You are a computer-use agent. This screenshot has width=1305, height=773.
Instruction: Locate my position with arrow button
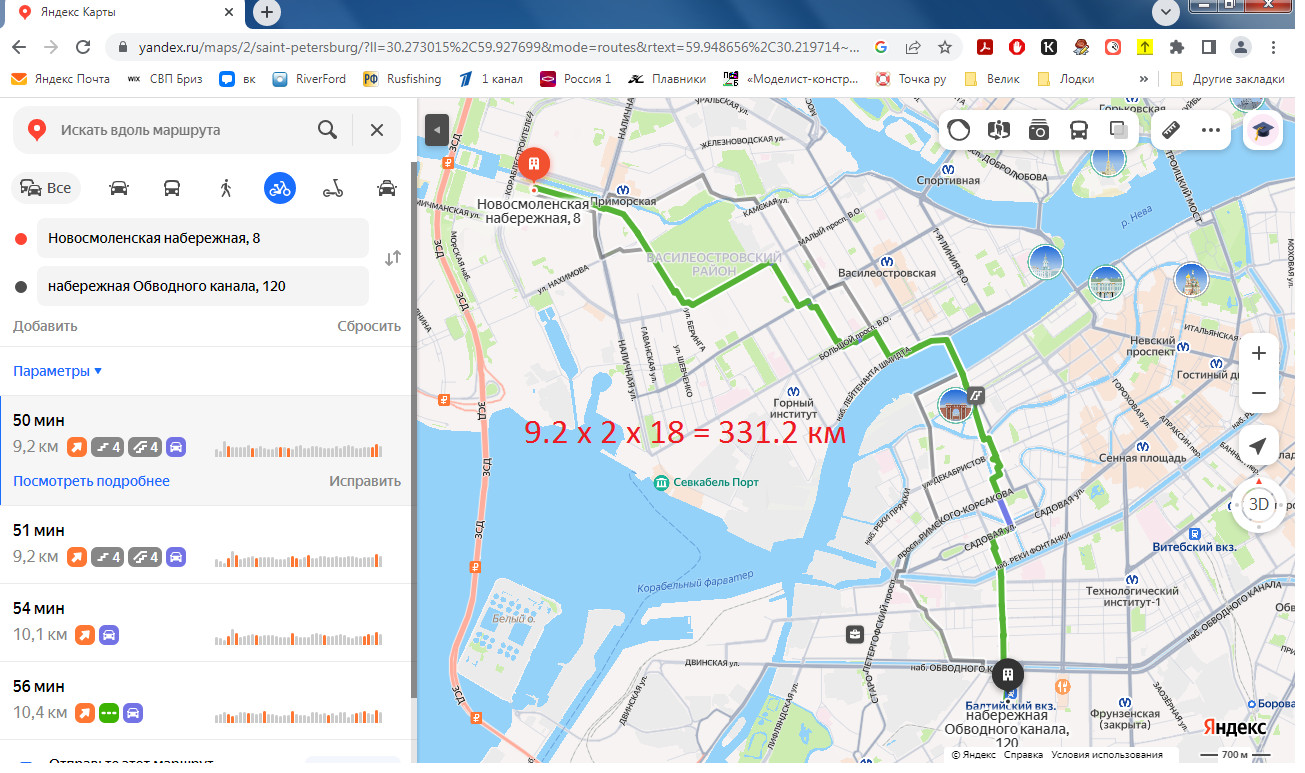click(1259, 446)
